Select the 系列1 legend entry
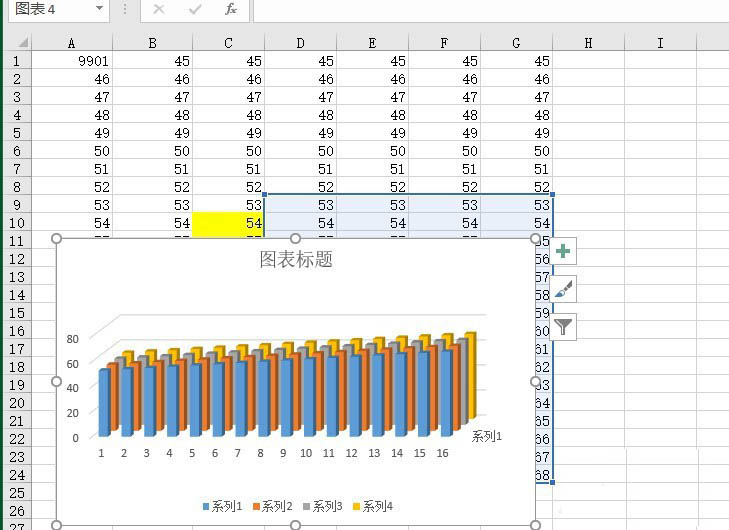 point(222,506)
